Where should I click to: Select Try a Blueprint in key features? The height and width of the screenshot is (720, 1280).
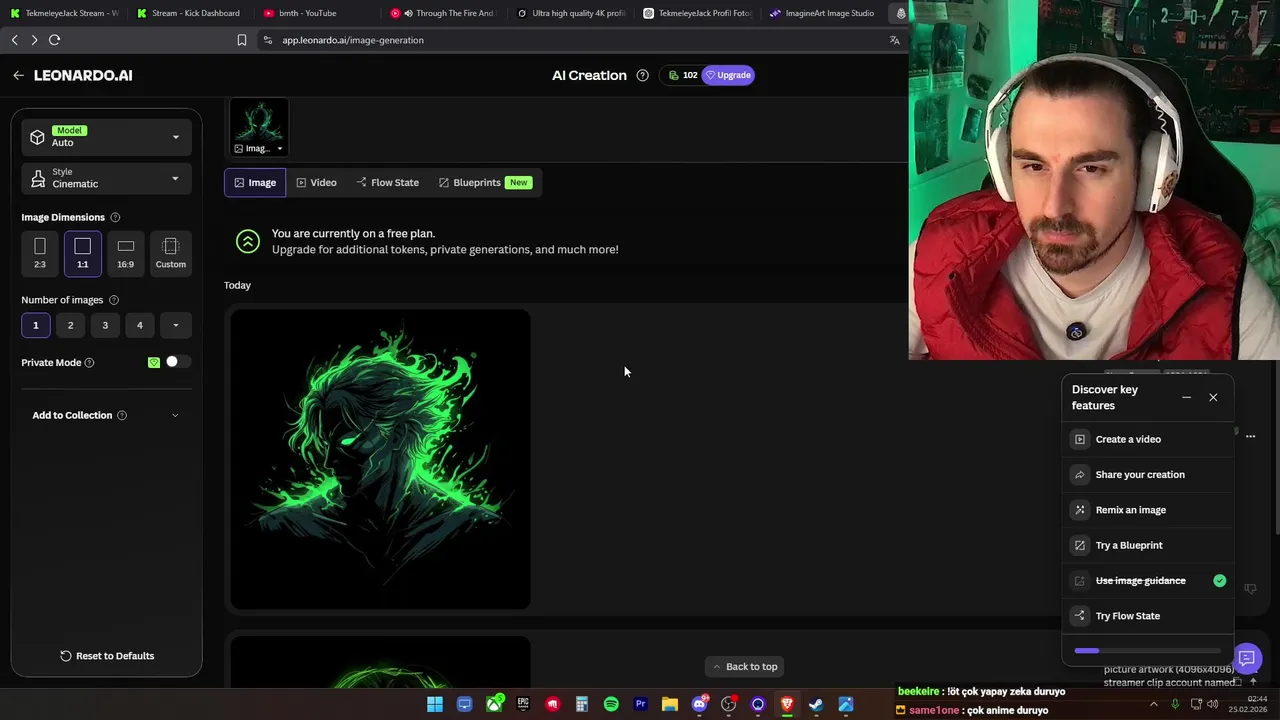1147,545
